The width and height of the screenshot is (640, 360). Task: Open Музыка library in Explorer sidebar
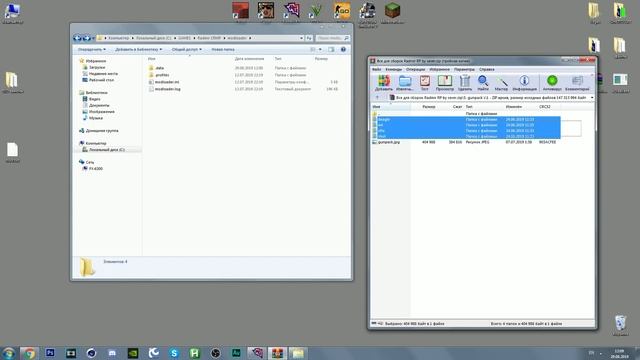point(93,118)
